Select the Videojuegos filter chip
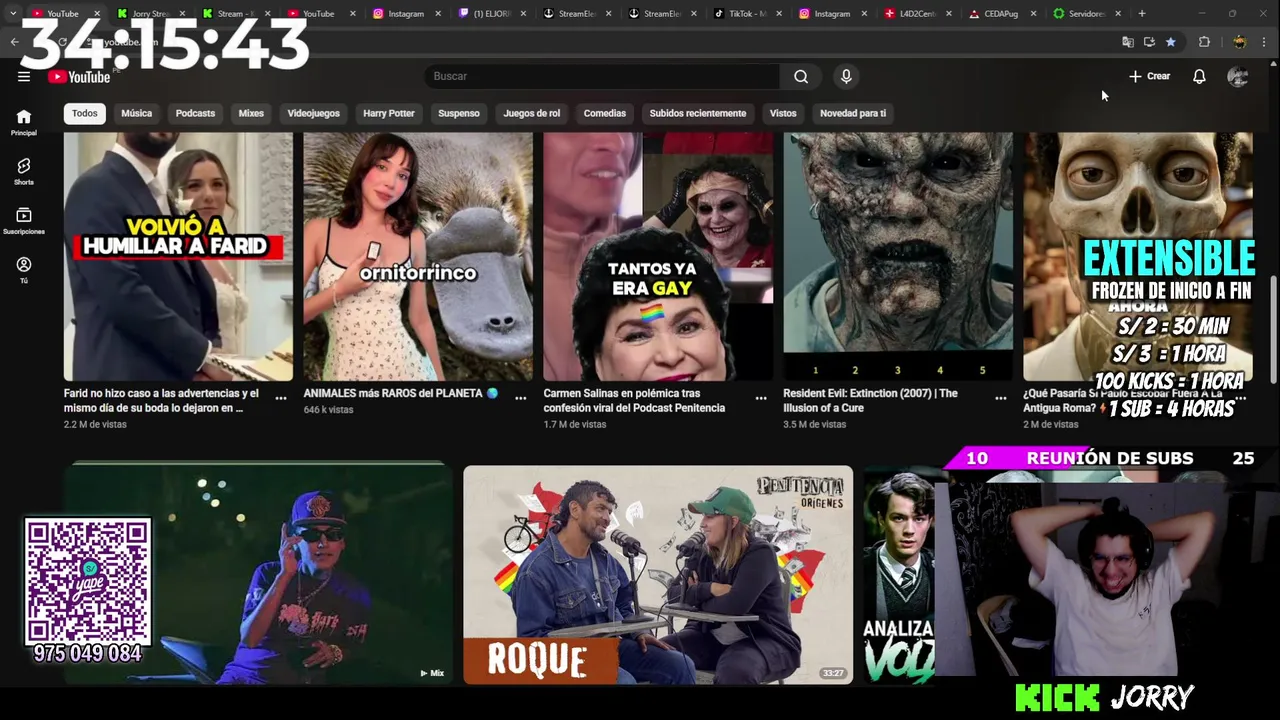Image resolution: width=1280 pixels, height=720 pixels. pyautogui.click(x=314, y=113)
